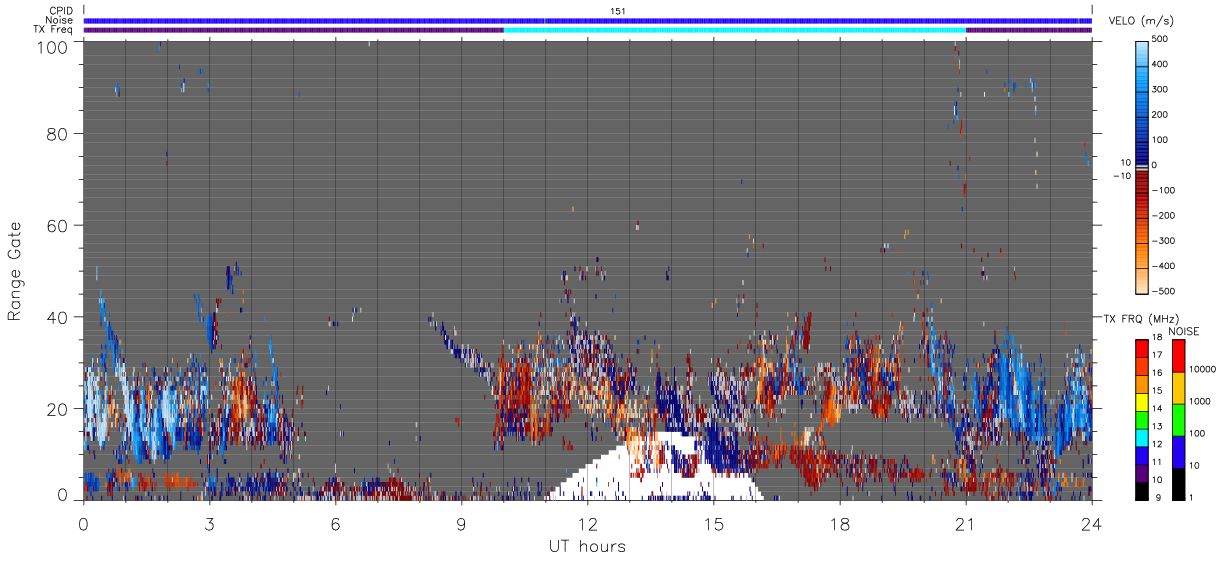Select the TX Freq row label
Screen dimensions: 1228x567
click(53, 29)
